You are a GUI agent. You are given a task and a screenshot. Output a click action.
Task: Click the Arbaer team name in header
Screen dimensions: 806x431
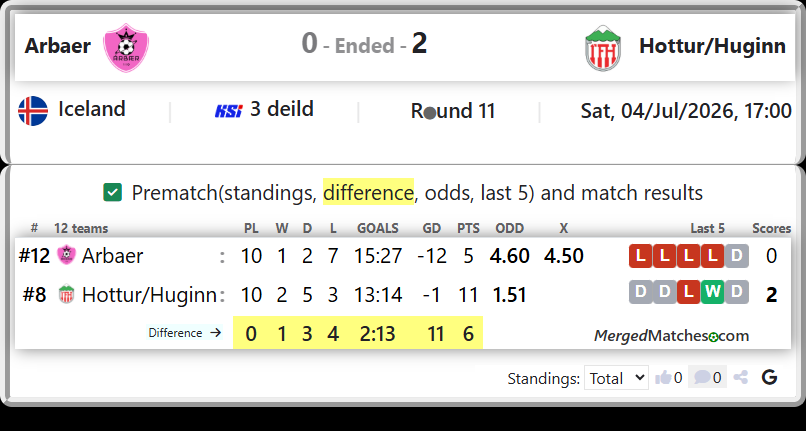coord(58,46)
